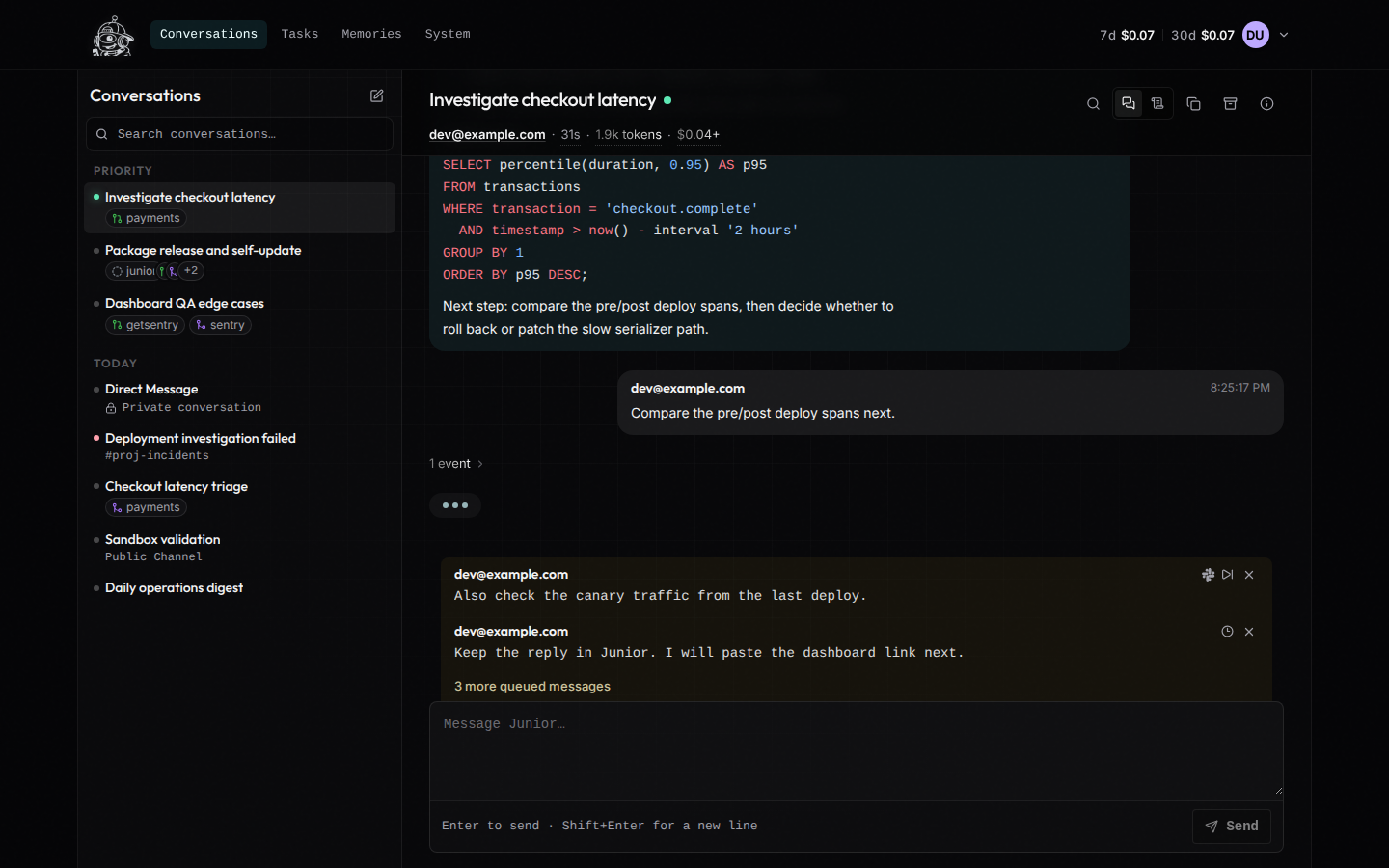Open the DU user avatar
Image resolution: width=1389 pixels, height=868 pixels.
1255,35
